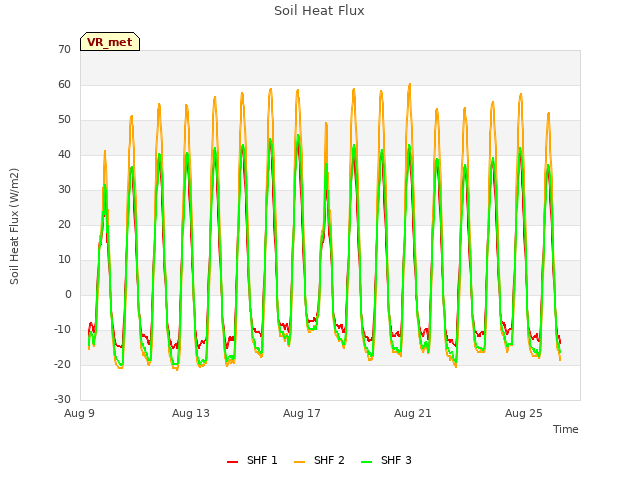Click the -30 y-axis tick label
640x480 pixels.
click(62, 399)
